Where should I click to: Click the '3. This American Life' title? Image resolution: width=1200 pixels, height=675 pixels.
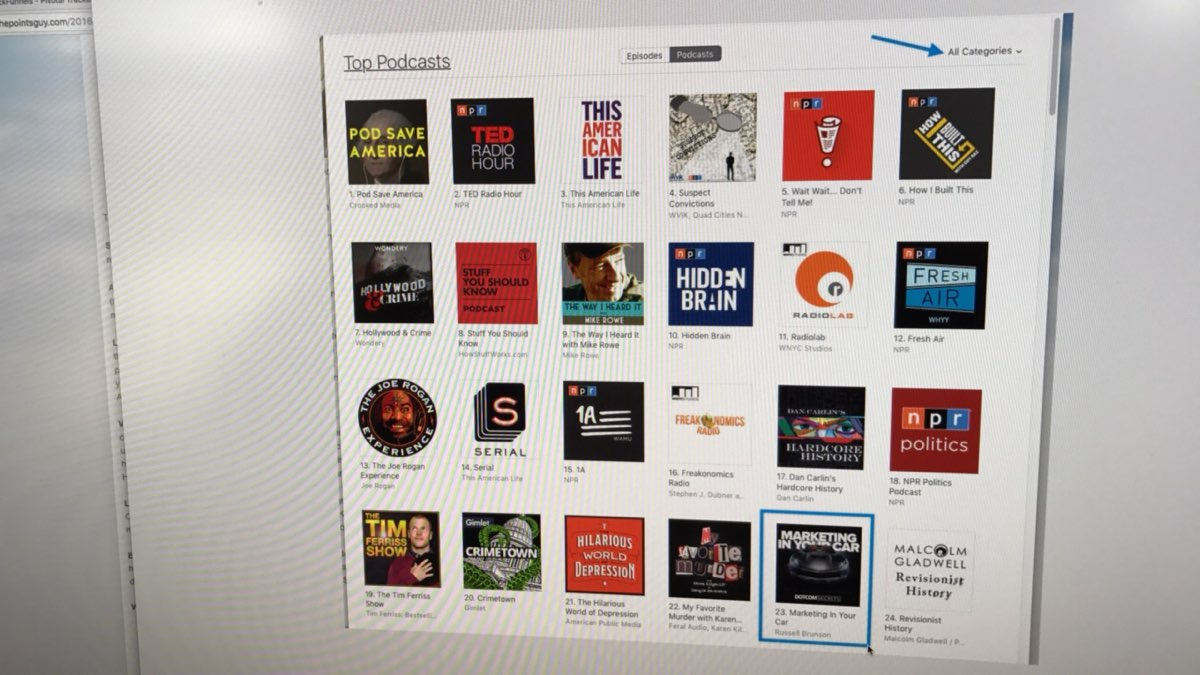600,193
